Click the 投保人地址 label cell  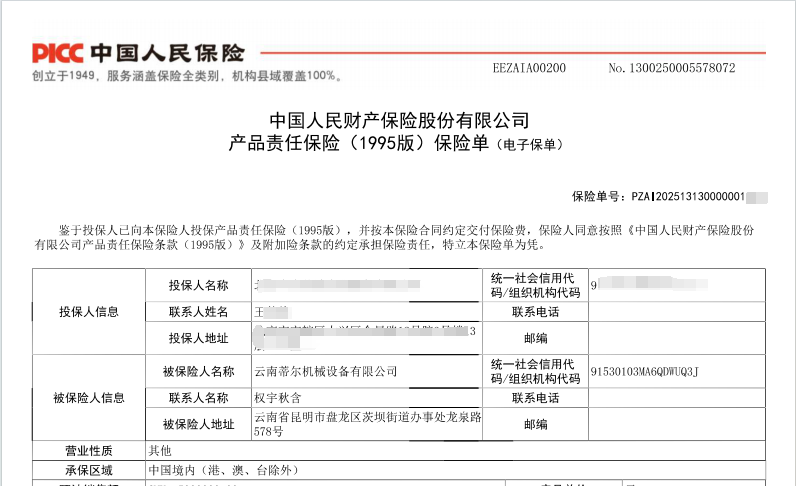pos(198,338)
